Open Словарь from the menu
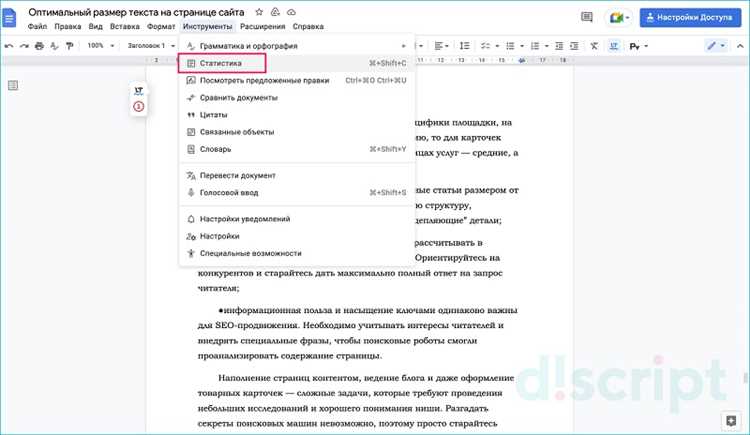The width and height of the screenshot is (750, 435). [x=297, y=149]
